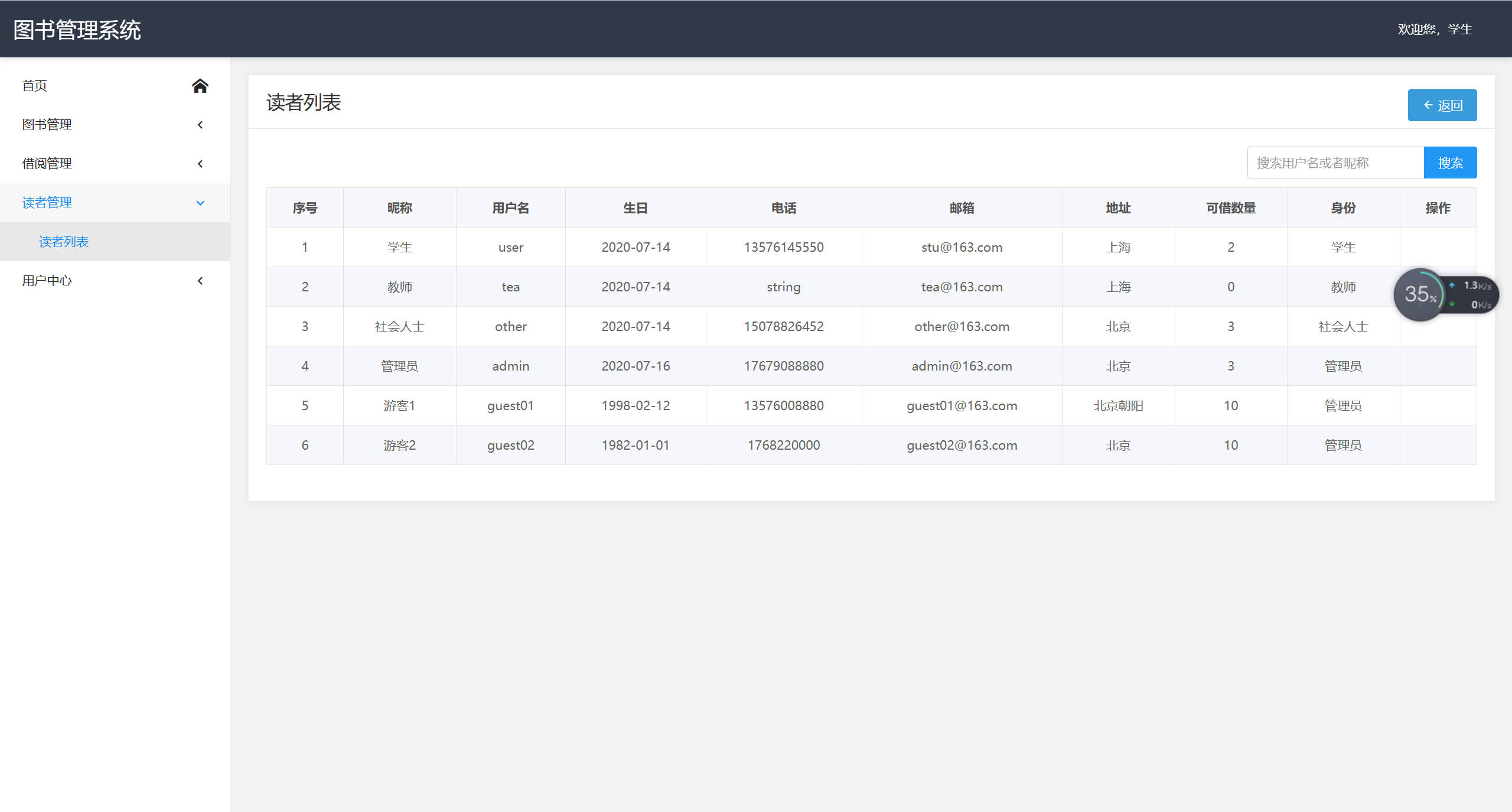
Task: Click inside the 搜索用户名或者昵称 input field
Action: [x=1335, y=162]
